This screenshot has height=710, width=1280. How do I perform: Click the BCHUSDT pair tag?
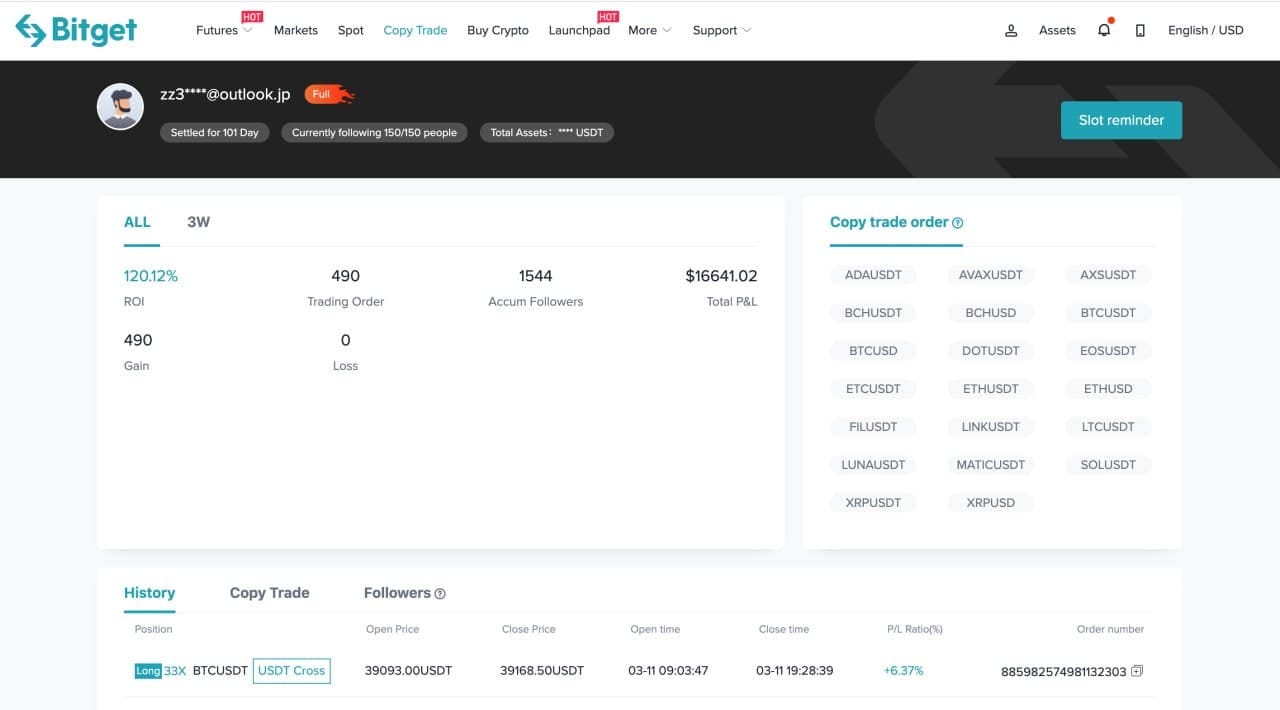tap(873, 313)
